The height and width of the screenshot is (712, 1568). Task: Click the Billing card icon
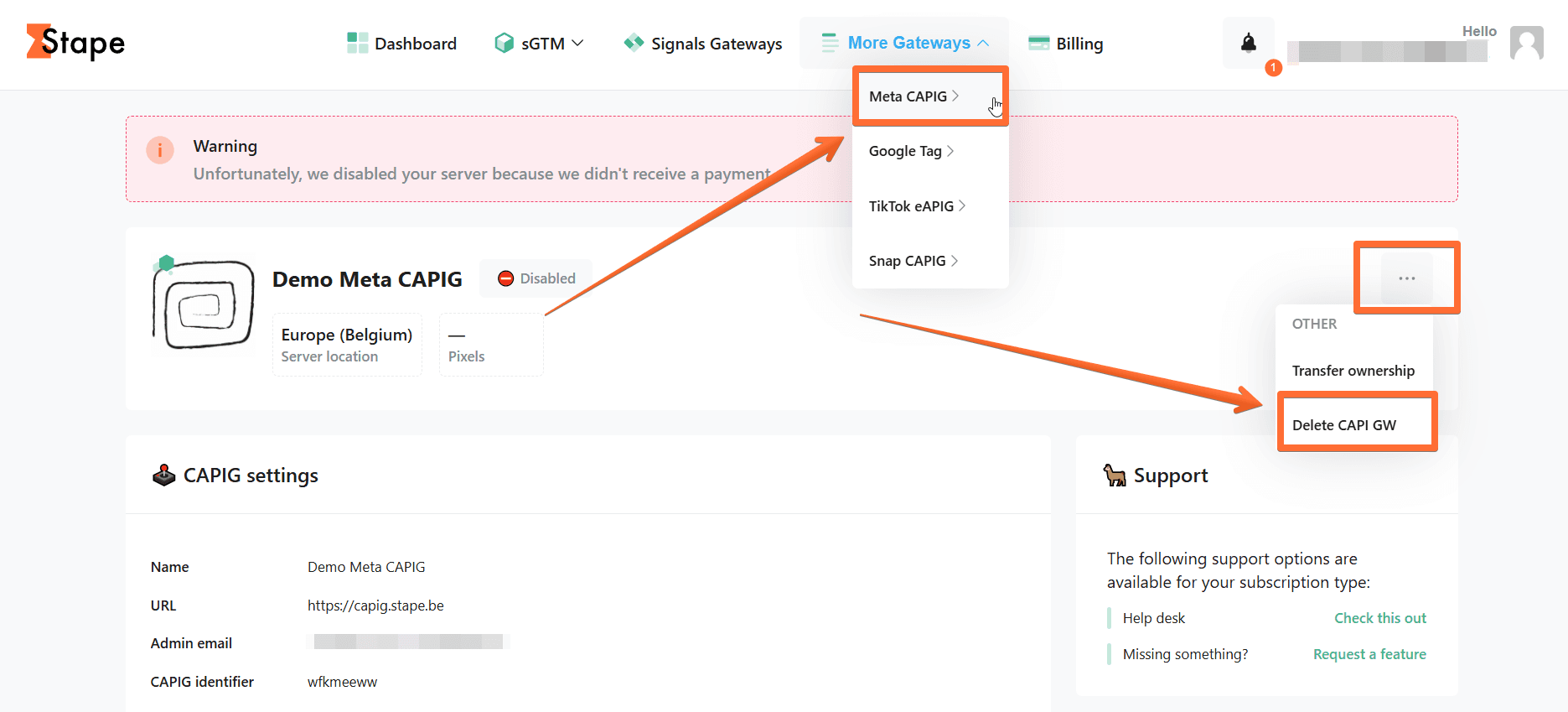tap(1039, 43)
